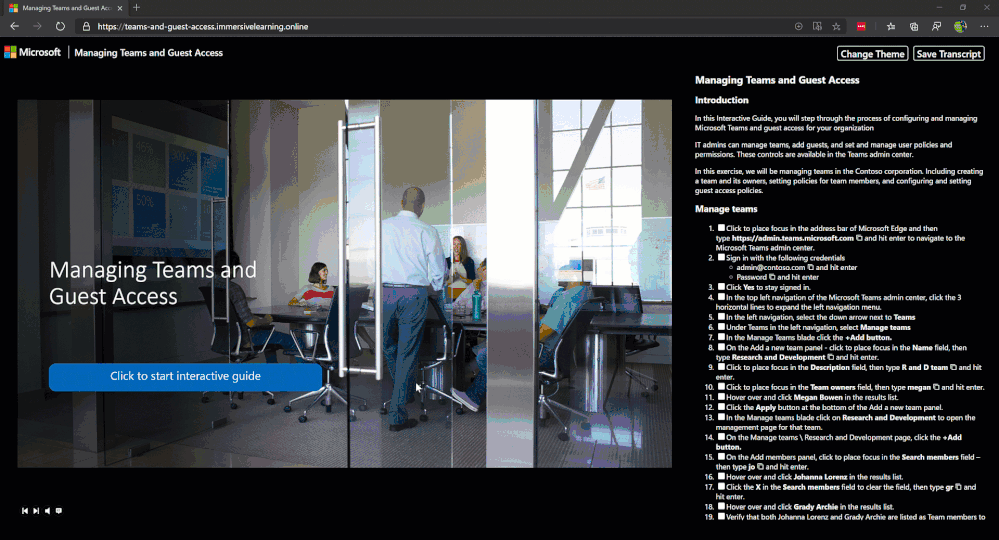Copy the Password with the copy icon
Screen dimensions: 999x540
pos(772,277)
